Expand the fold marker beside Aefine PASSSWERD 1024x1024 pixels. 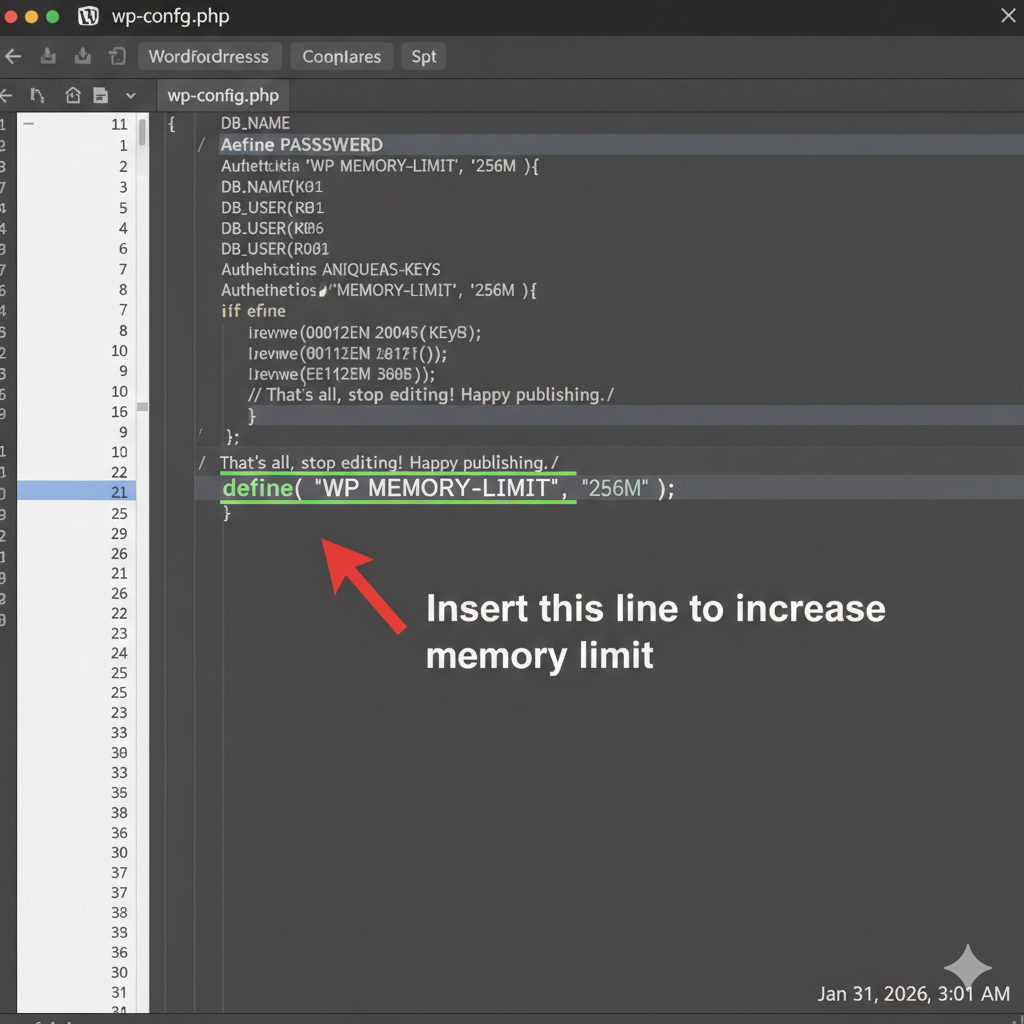(x=199, y=144)
